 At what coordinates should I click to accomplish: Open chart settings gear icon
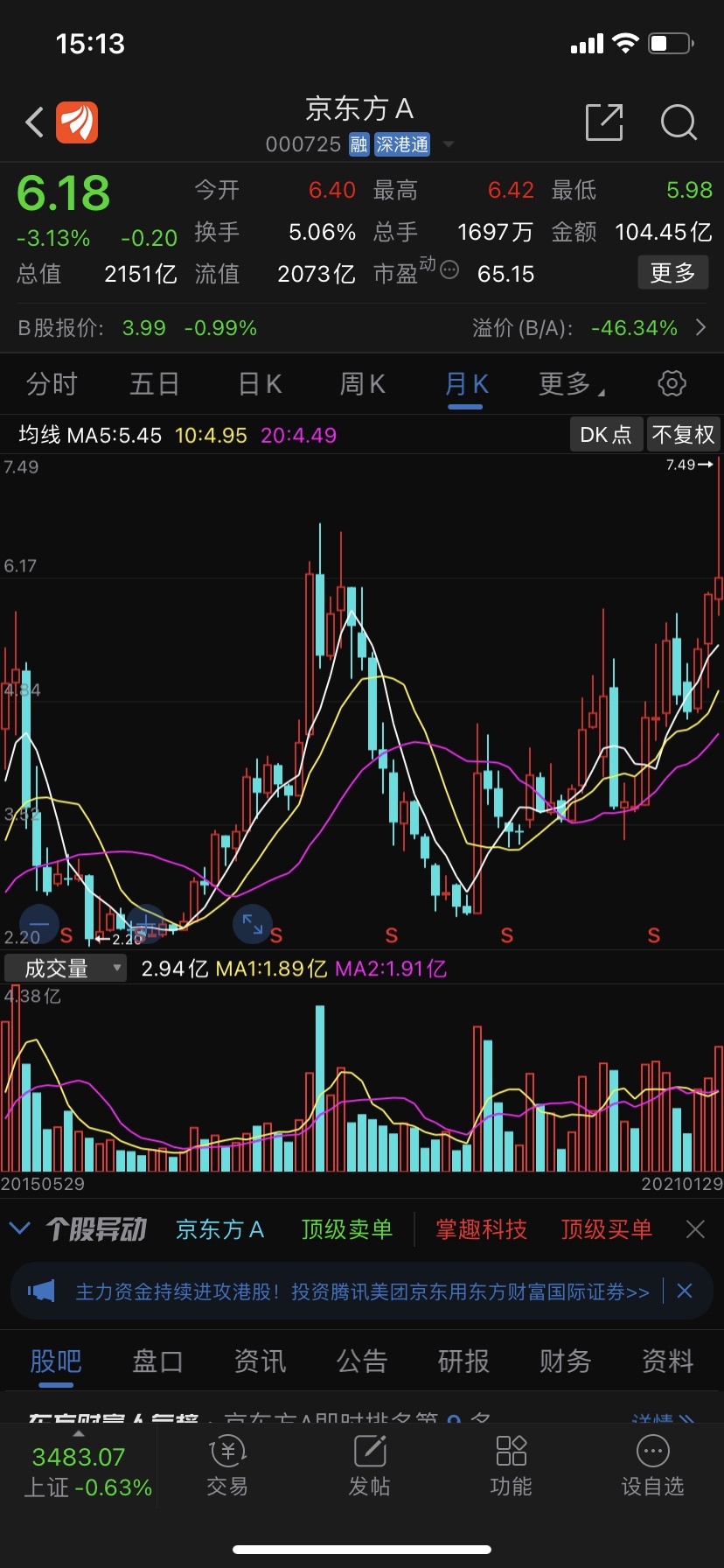[672, 383]
